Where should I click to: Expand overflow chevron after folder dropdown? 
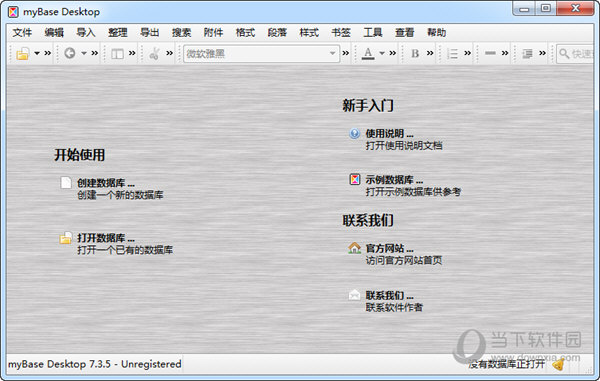point(47,53)
